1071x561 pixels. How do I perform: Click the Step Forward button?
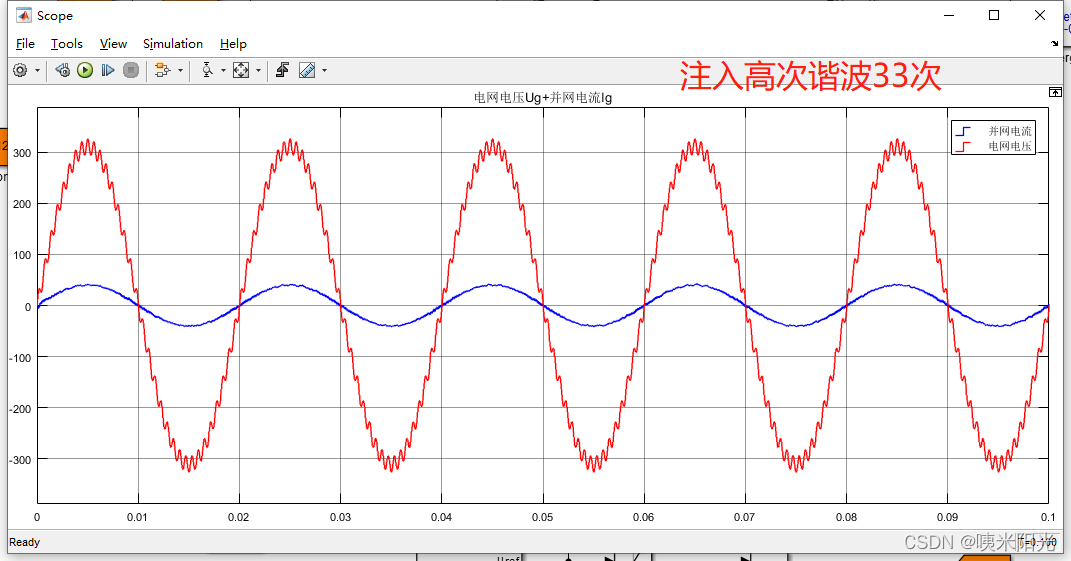tap(108, 70)
